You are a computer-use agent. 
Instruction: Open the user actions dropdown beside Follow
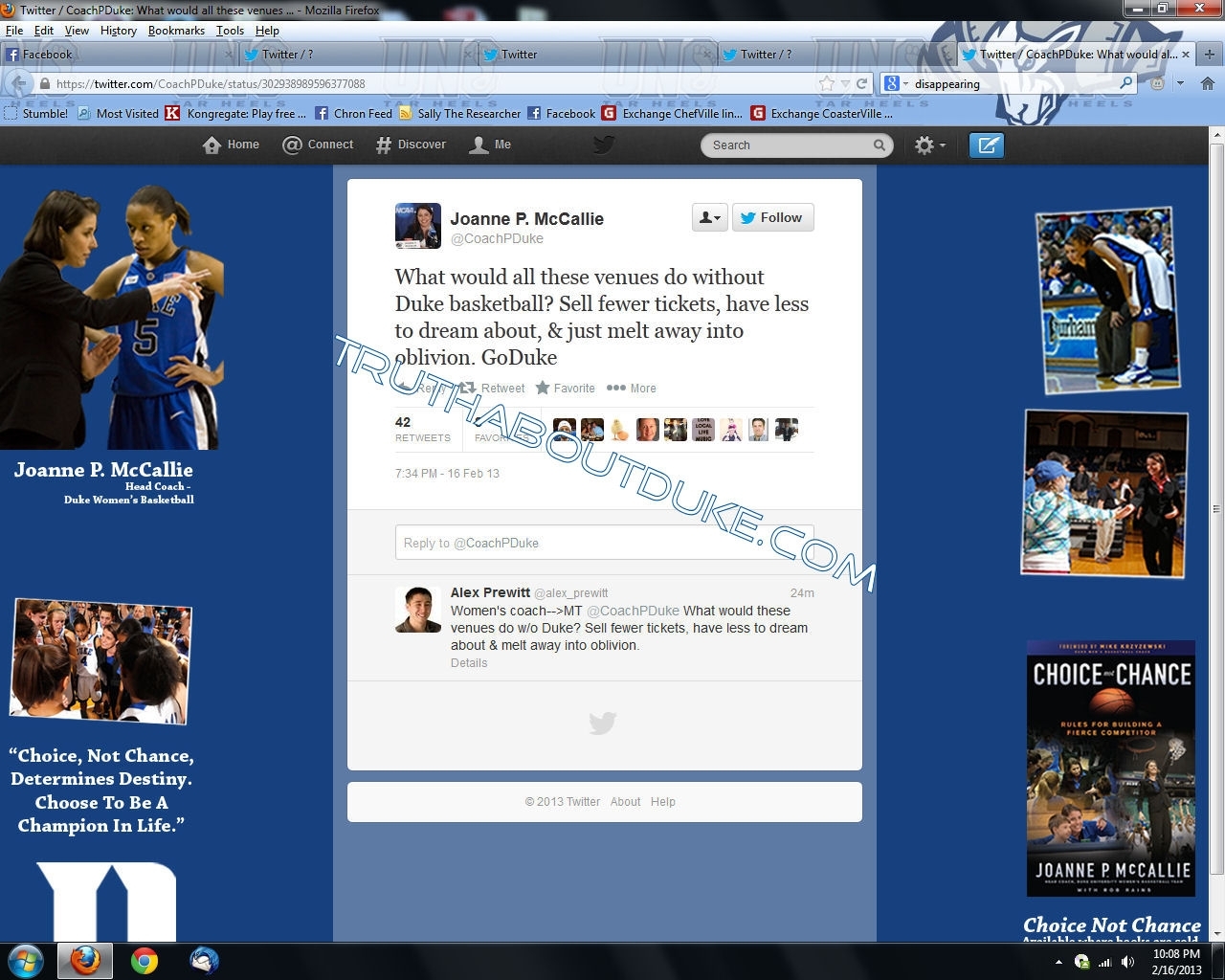pos(710,217)
